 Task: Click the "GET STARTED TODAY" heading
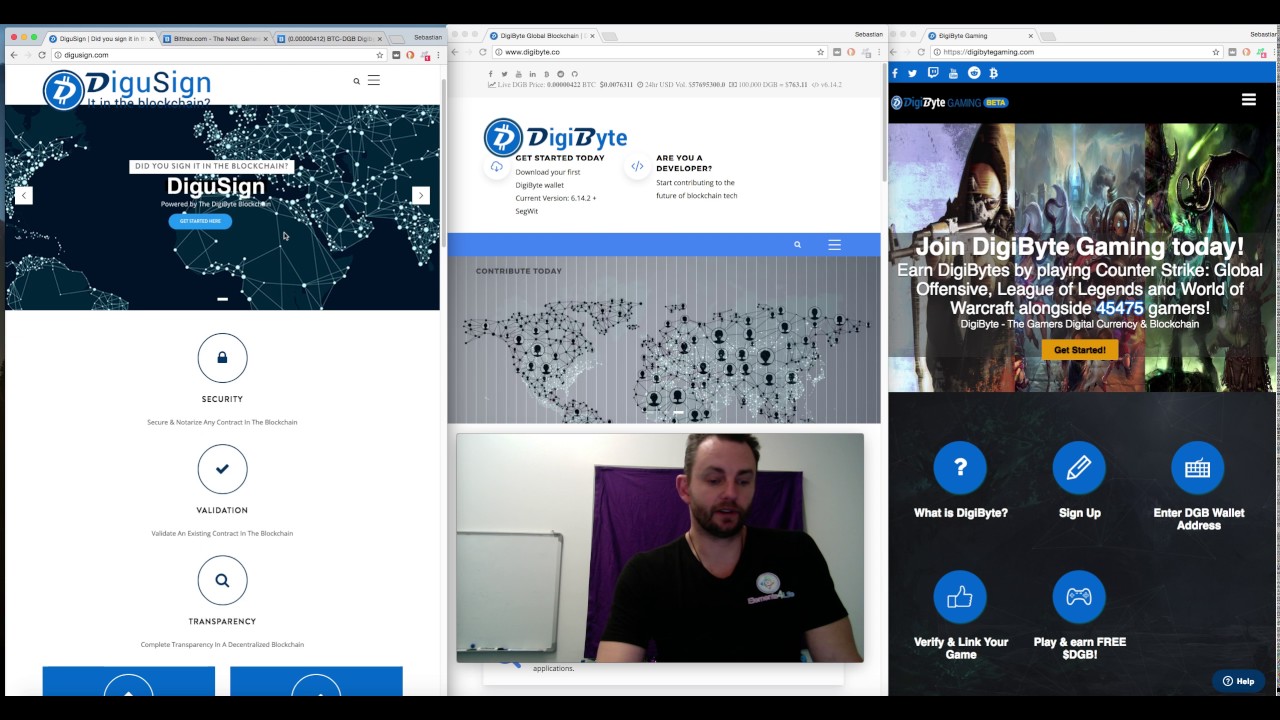(x=560, y=158)
